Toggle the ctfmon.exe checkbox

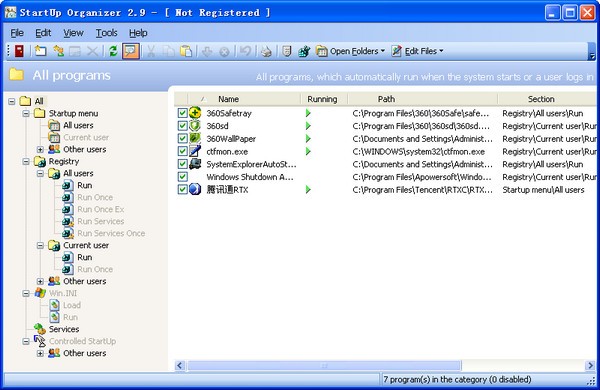[183, 151]
